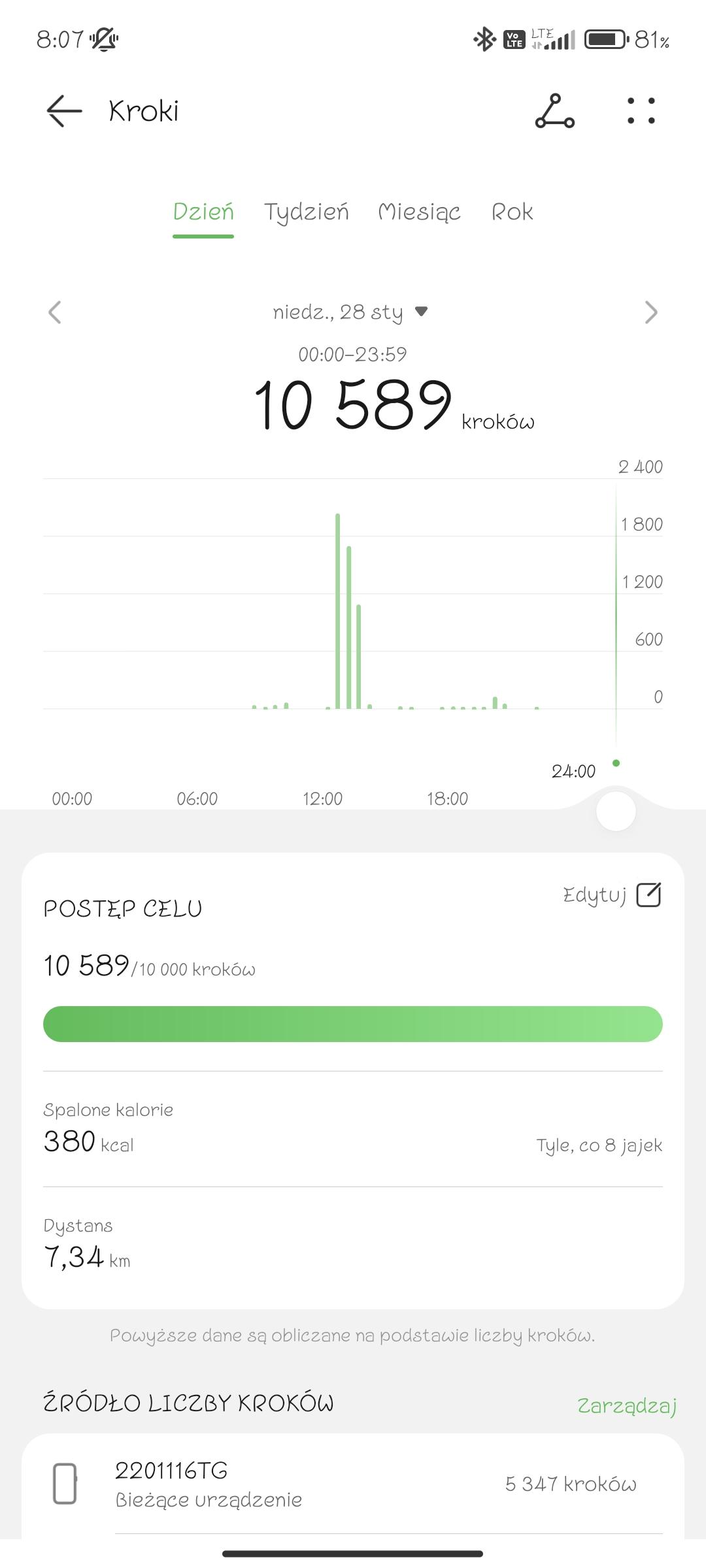The width and height of the screenshot is (706, 1568).
Task: Tap the Zarządzaj link
Action: [626, 1405]
